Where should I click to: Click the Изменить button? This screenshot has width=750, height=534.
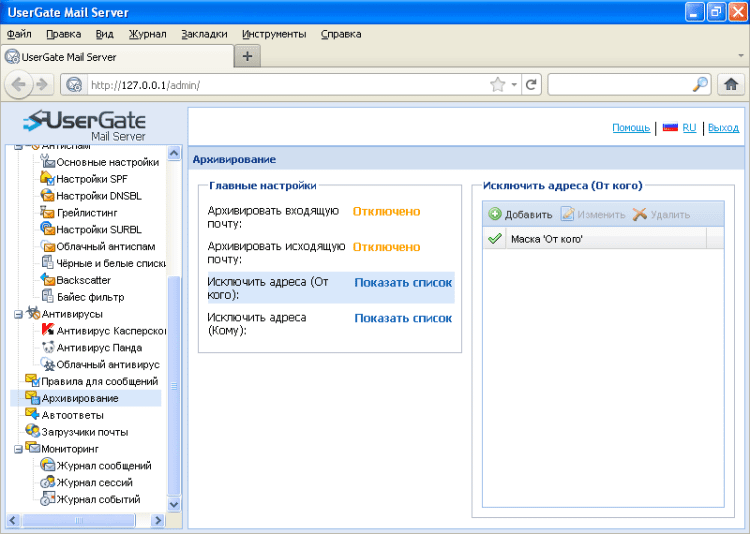(593, 214)
